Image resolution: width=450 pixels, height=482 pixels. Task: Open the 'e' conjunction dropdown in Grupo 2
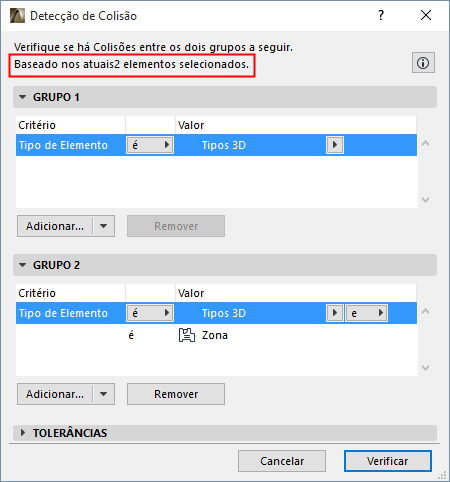[366, 313]
